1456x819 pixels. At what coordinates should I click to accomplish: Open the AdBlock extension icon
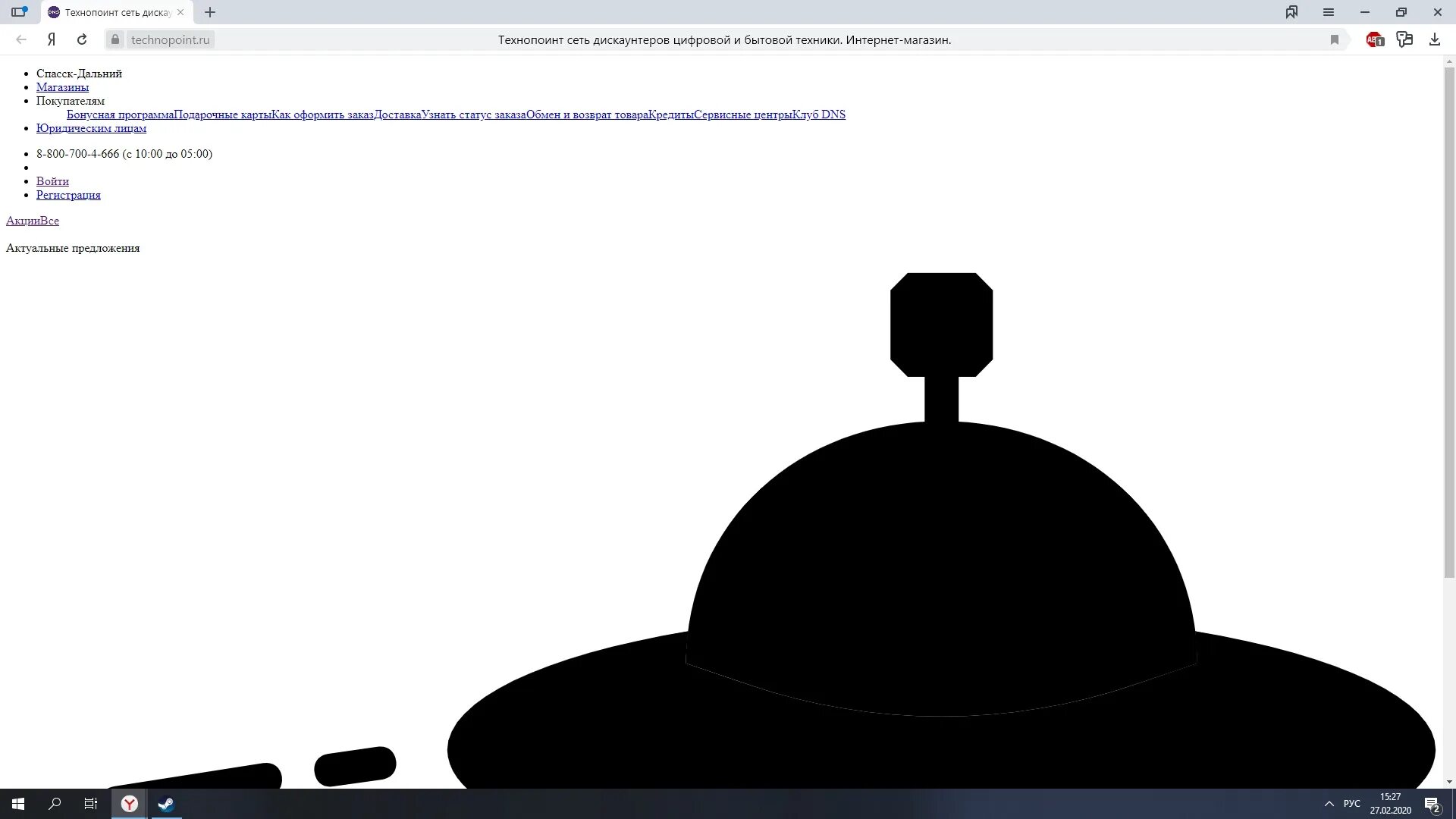click(x=1375, y=39)
